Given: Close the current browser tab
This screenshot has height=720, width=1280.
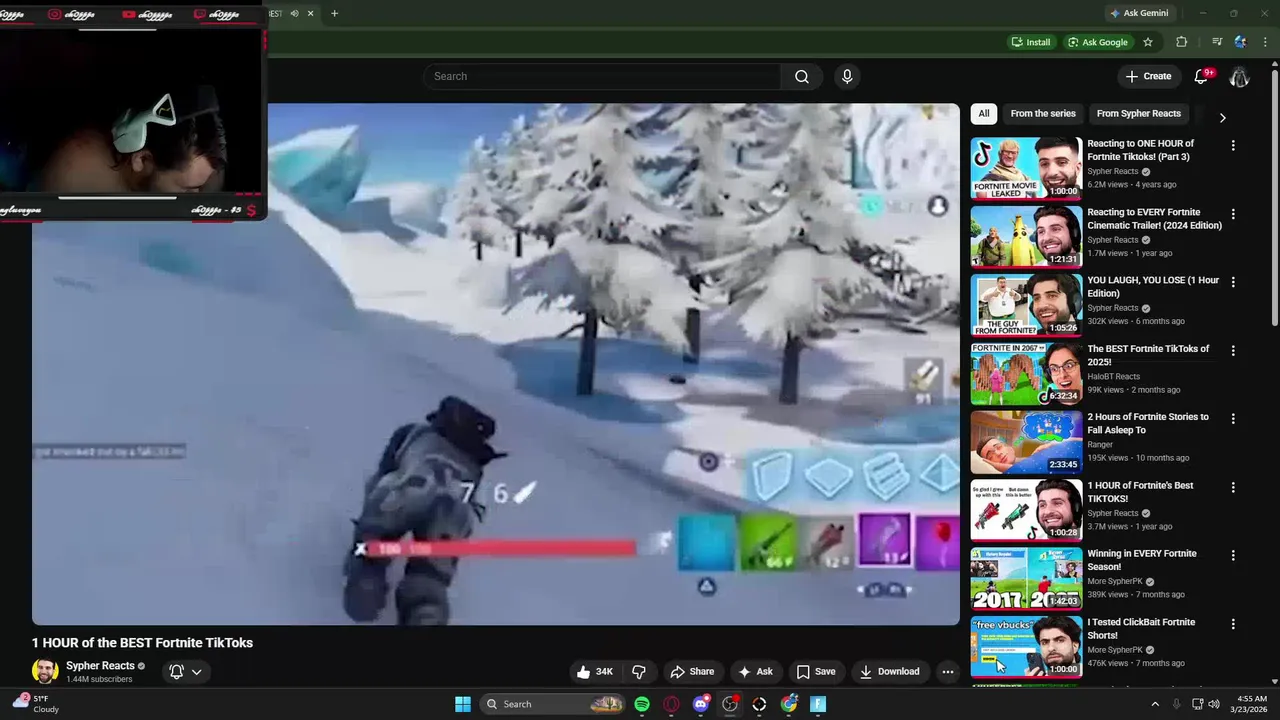Looking at the screenshot, I should 310,13.
